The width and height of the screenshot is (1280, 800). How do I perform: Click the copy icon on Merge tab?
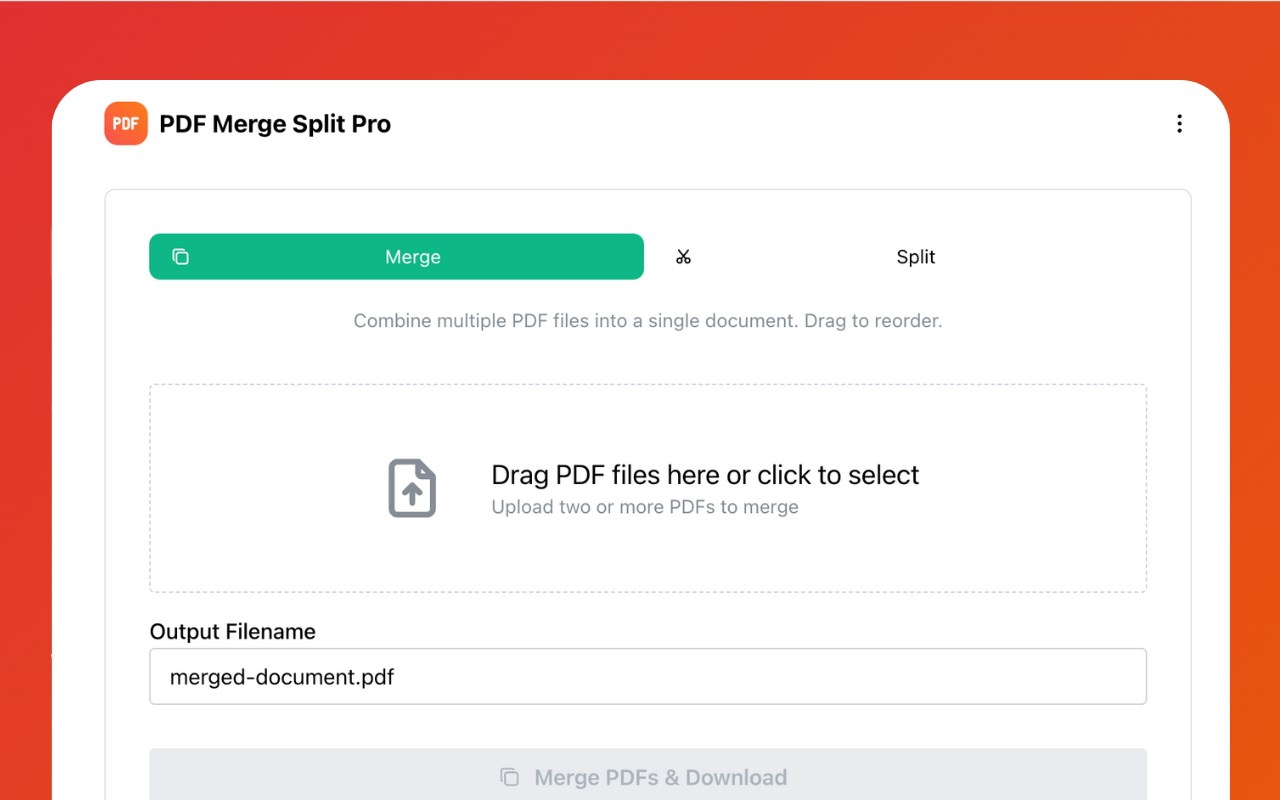click(x=180, y=257)
